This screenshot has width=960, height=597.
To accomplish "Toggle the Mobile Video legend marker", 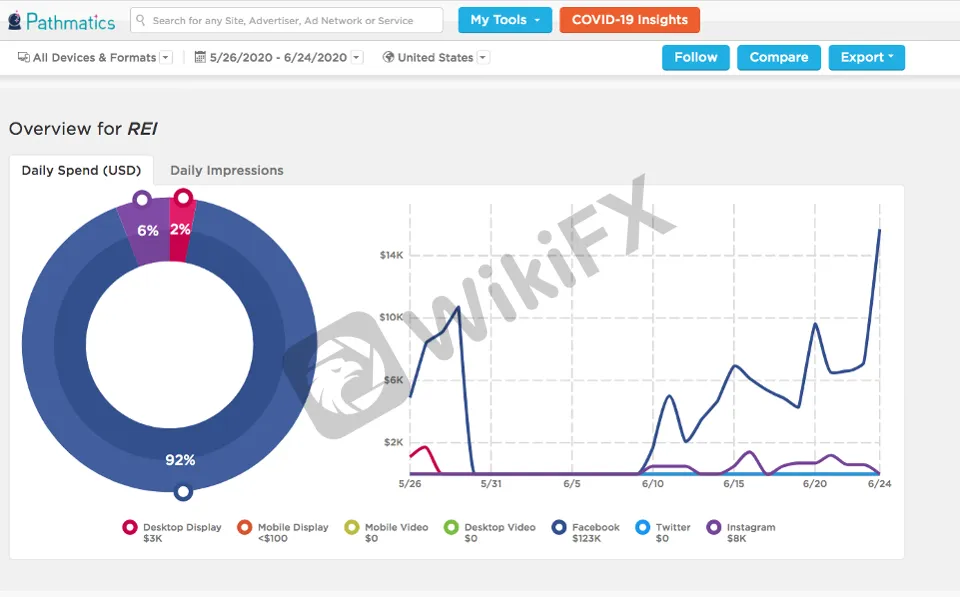I will pyautogui.click(x=351, y=527).
